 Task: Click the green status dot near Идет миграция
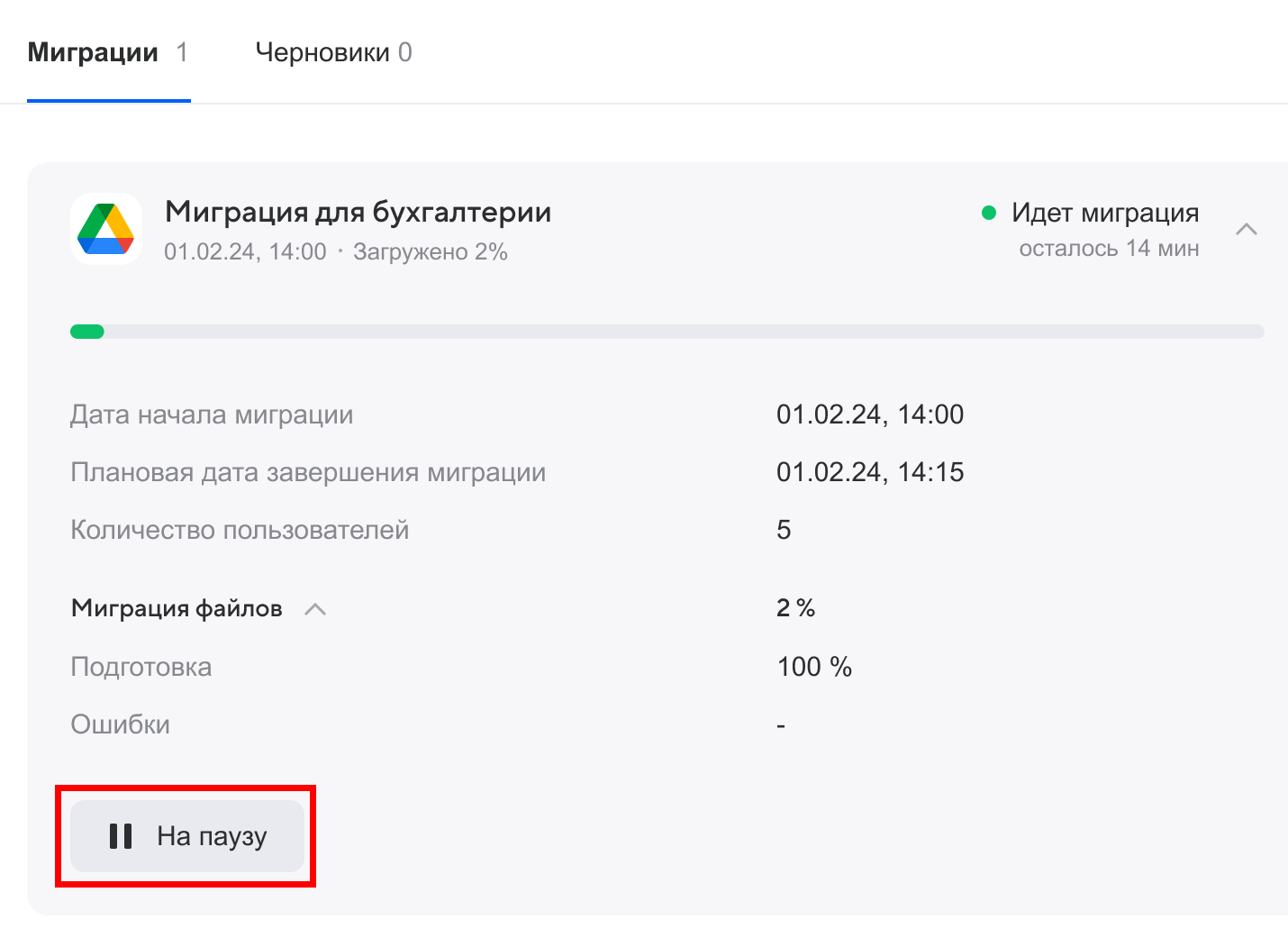click(988, 213)
